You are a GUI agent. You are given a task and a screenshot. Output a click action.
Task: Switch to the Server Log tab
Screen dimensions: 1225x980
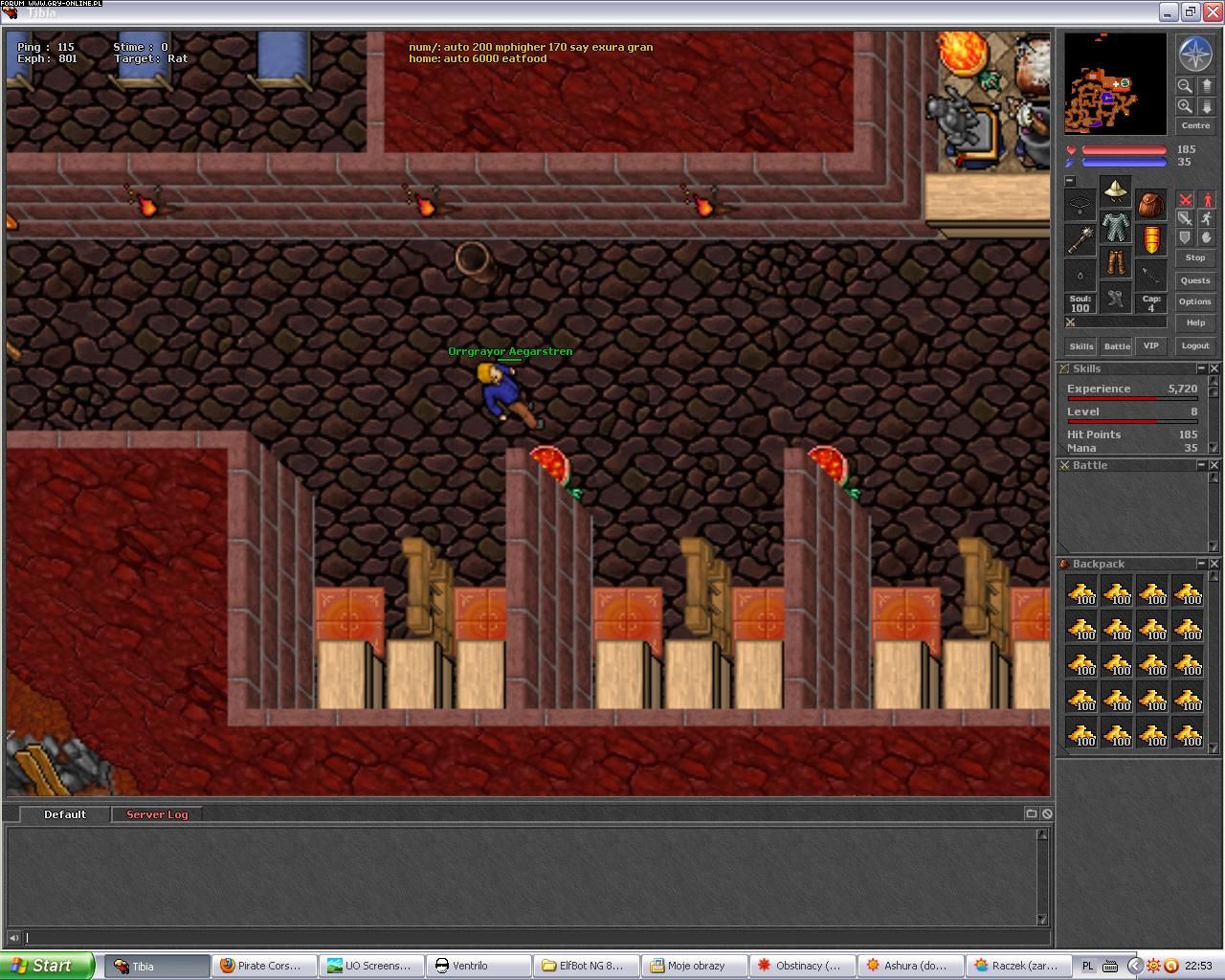pyautogui.click(x=157, y=814)
